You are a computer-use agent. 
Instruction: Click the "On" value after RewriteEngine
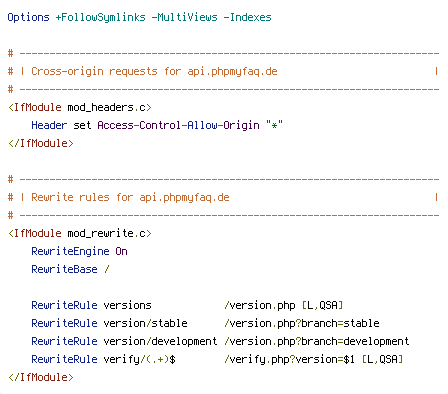pos(121,251)
